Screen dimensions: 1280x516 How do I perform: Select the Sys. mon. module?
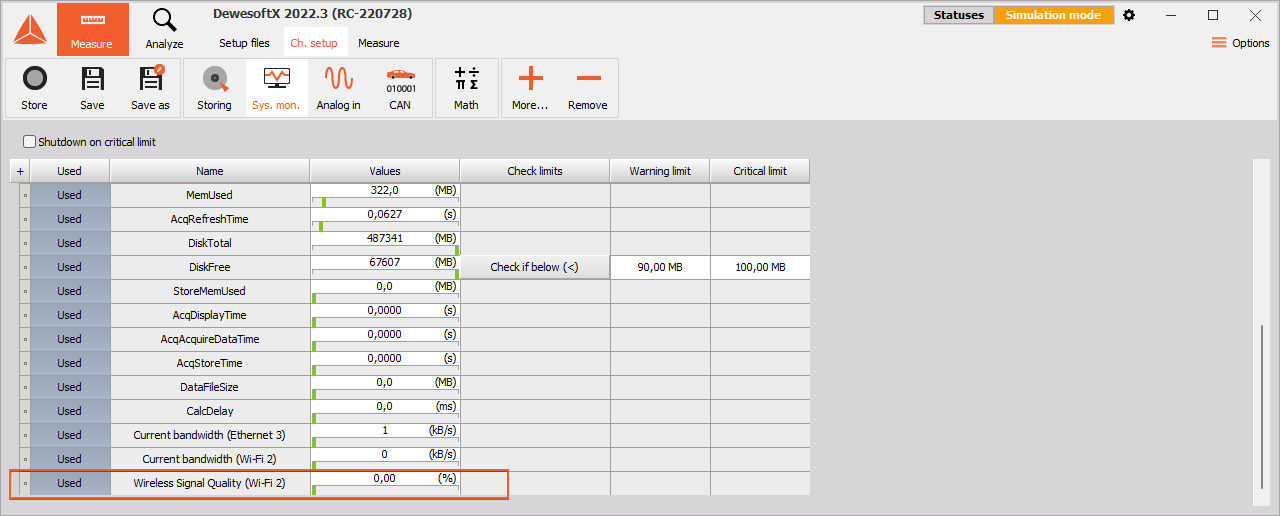pos(276,87)
